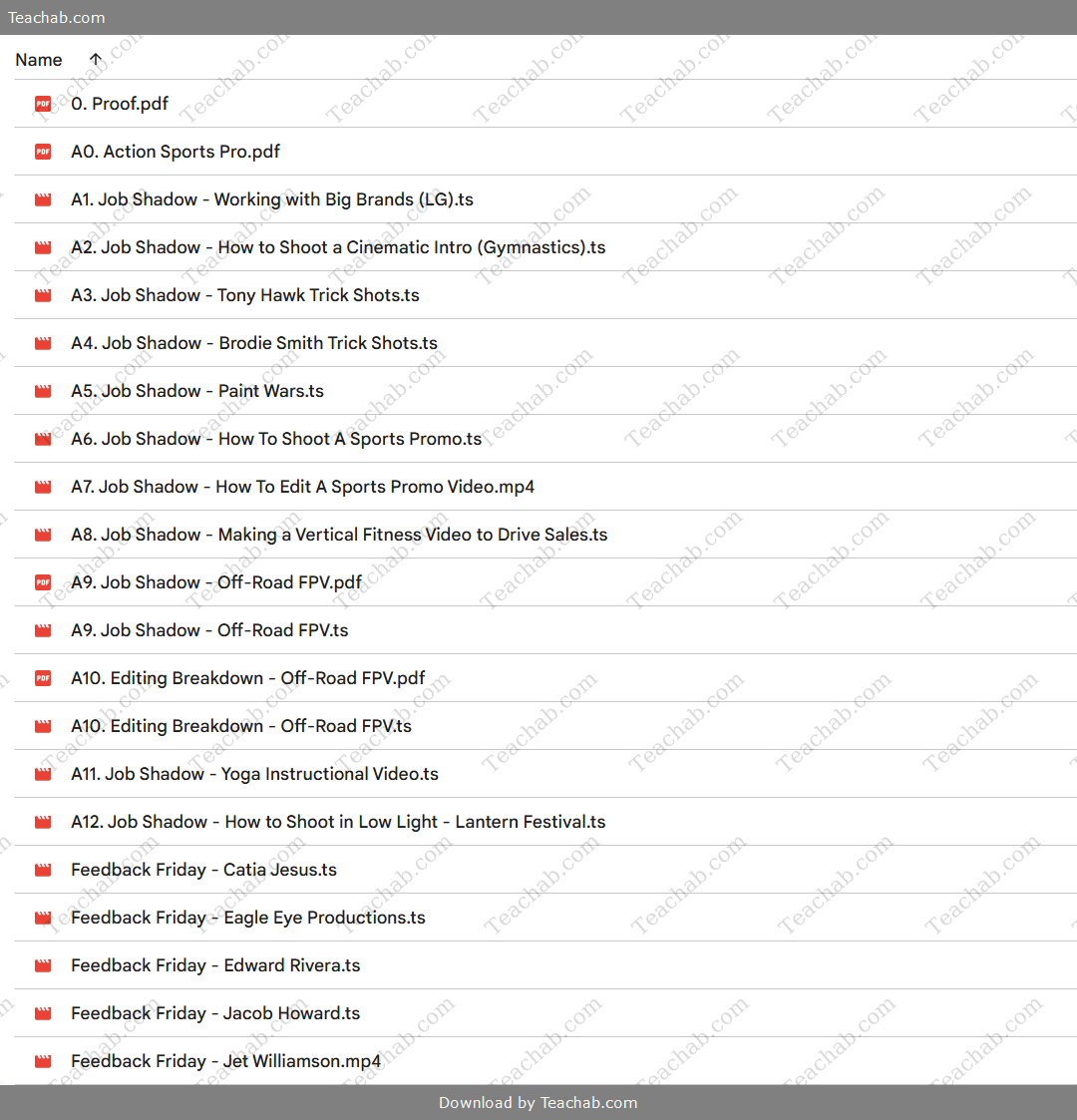
Task: Click video icon next to Tony Hawk Trick Shots
Action: point(43,295)
